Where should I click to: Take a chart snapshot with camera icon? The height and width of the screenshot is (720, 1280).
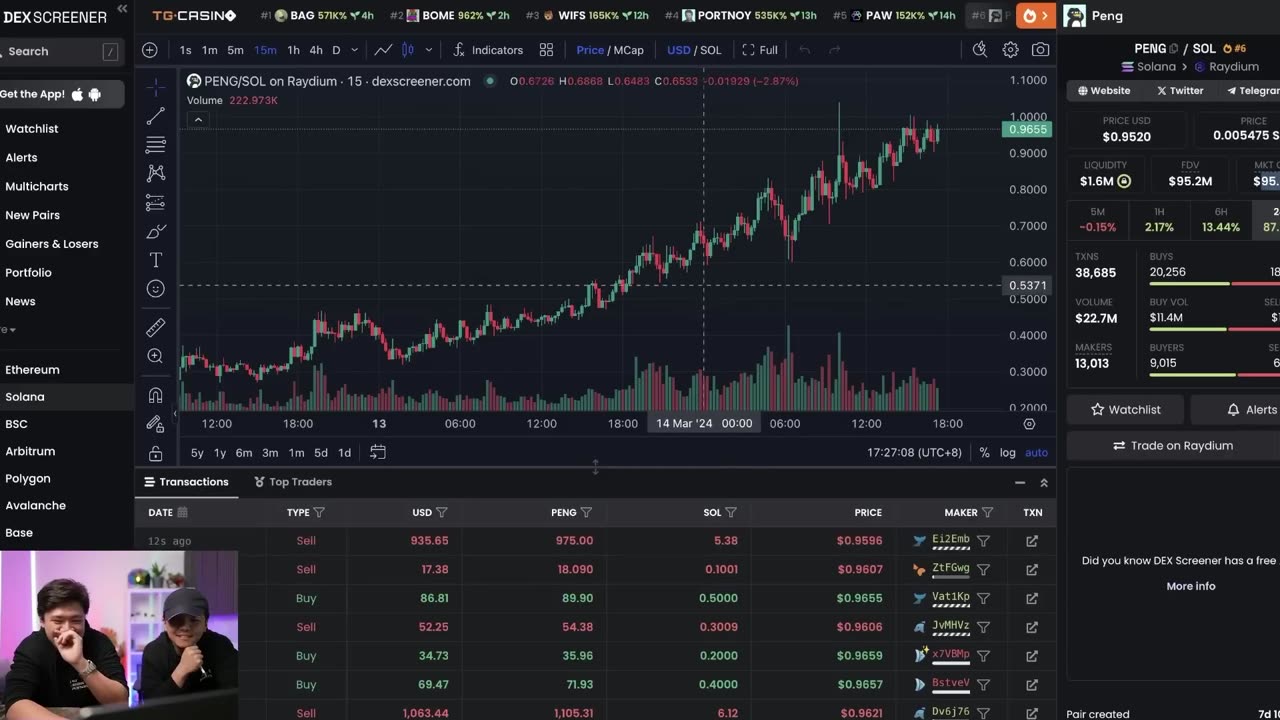coord(1040,50)
